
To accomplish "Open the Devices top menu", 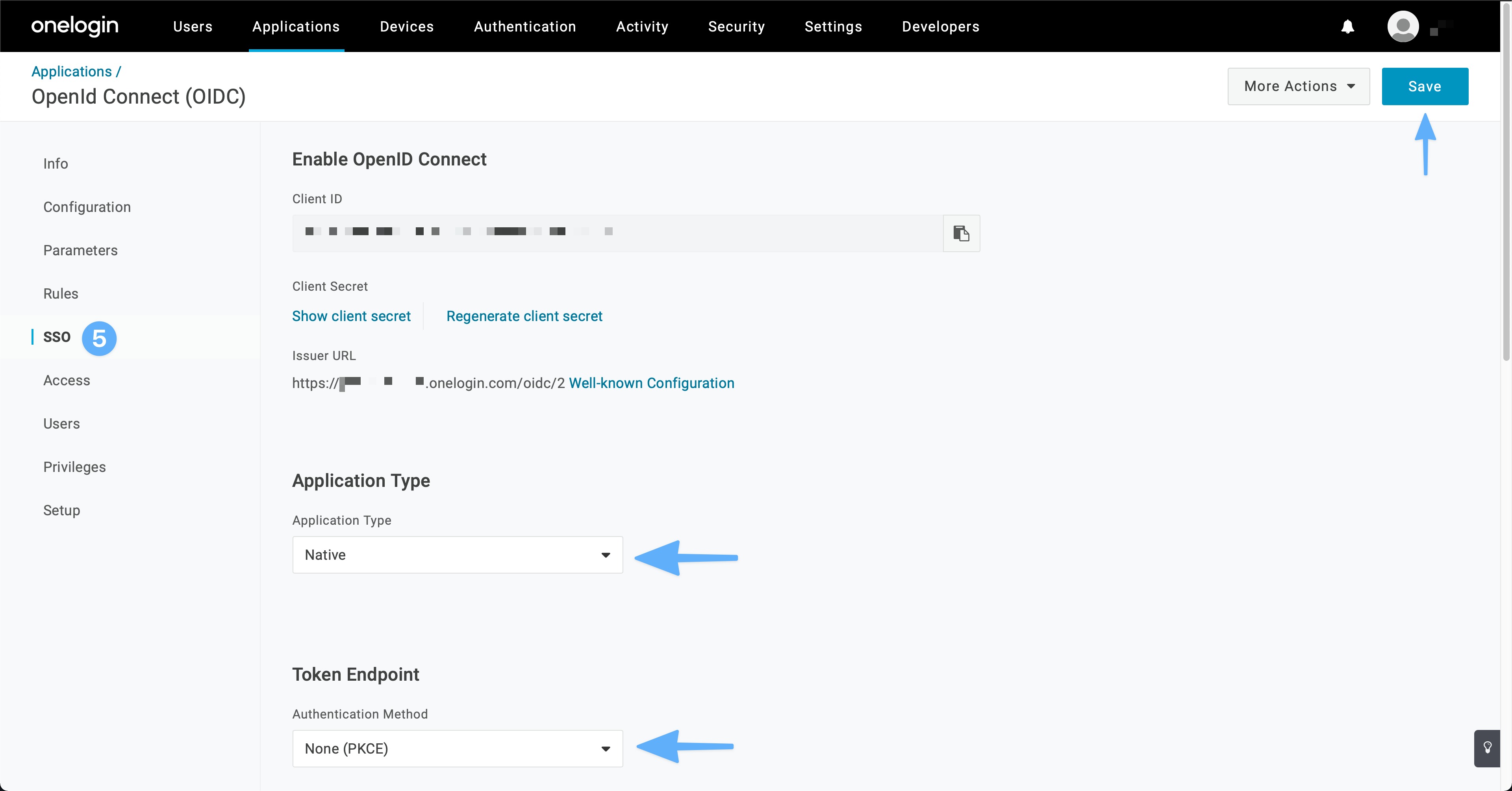I will tap(407, 26).
